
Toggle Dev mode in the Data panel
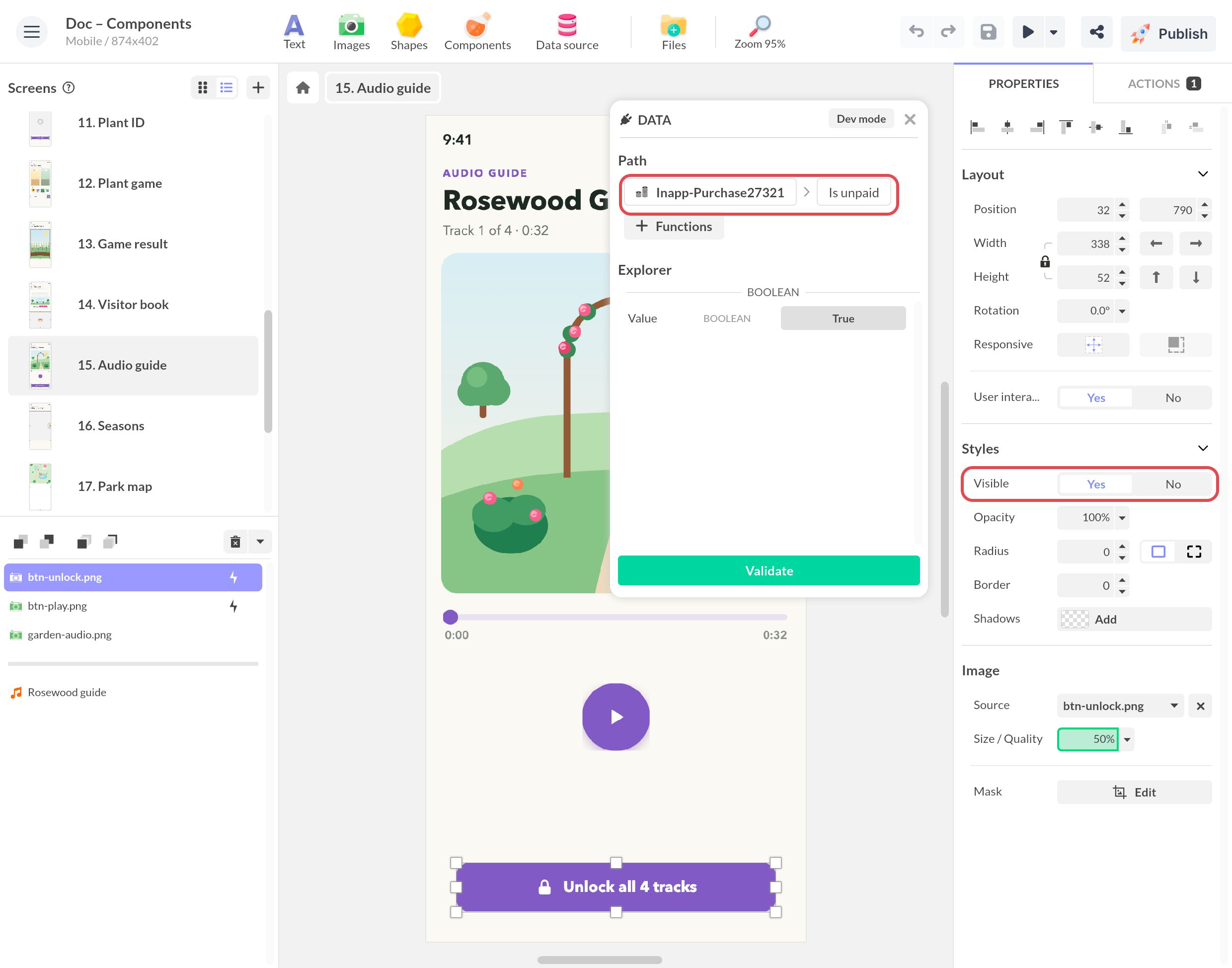coord(860,119)
